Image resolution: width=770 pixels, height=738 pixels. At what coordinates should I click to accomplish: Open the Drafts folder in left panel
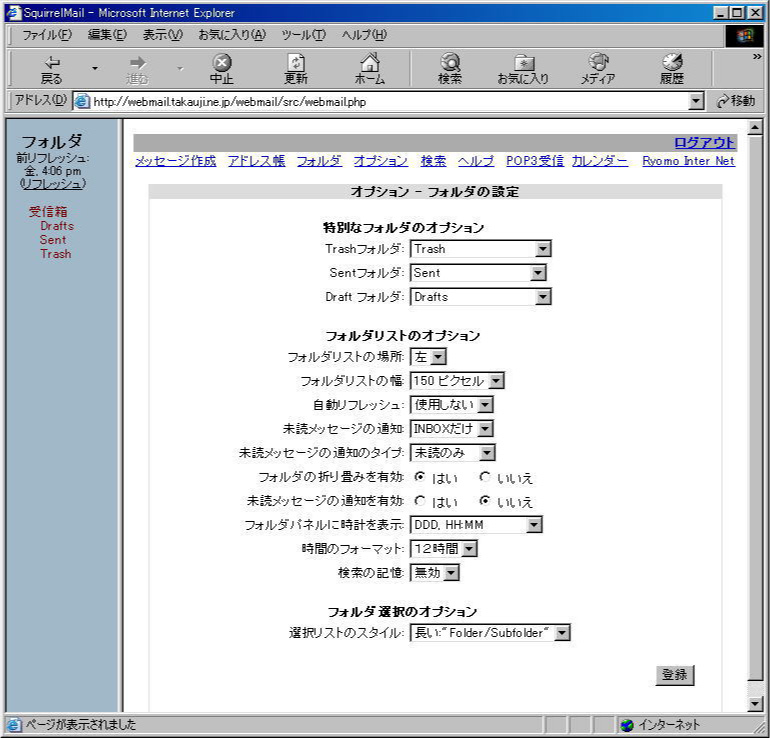point(57,226)
